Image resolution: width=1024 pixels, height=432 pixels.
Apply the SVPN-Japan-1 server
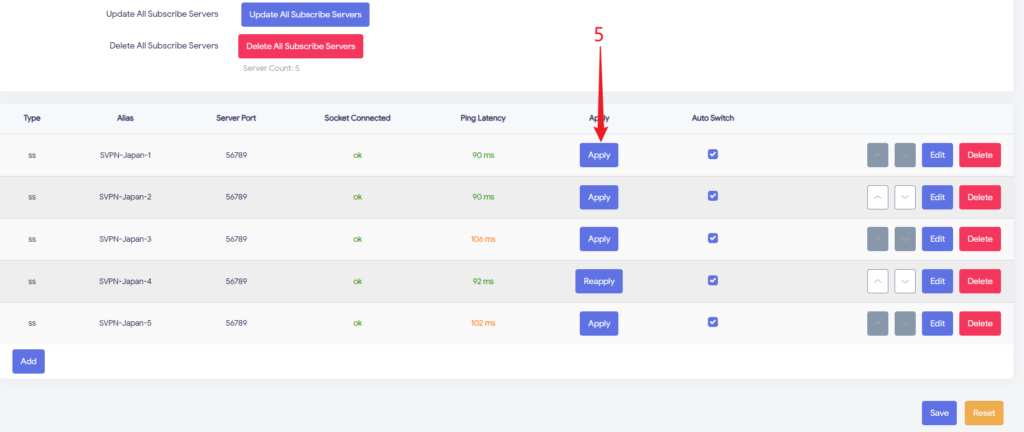[599, 155]
